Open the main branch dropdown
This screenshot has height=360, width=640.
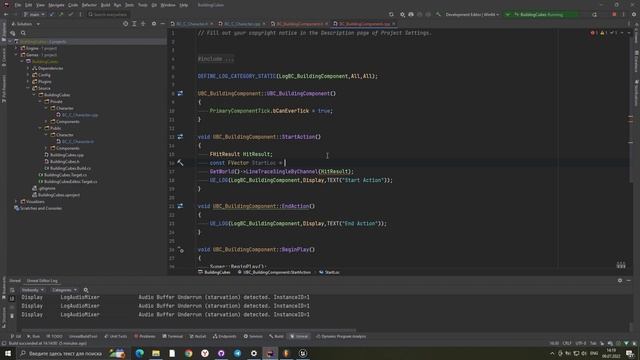point(34,14)
